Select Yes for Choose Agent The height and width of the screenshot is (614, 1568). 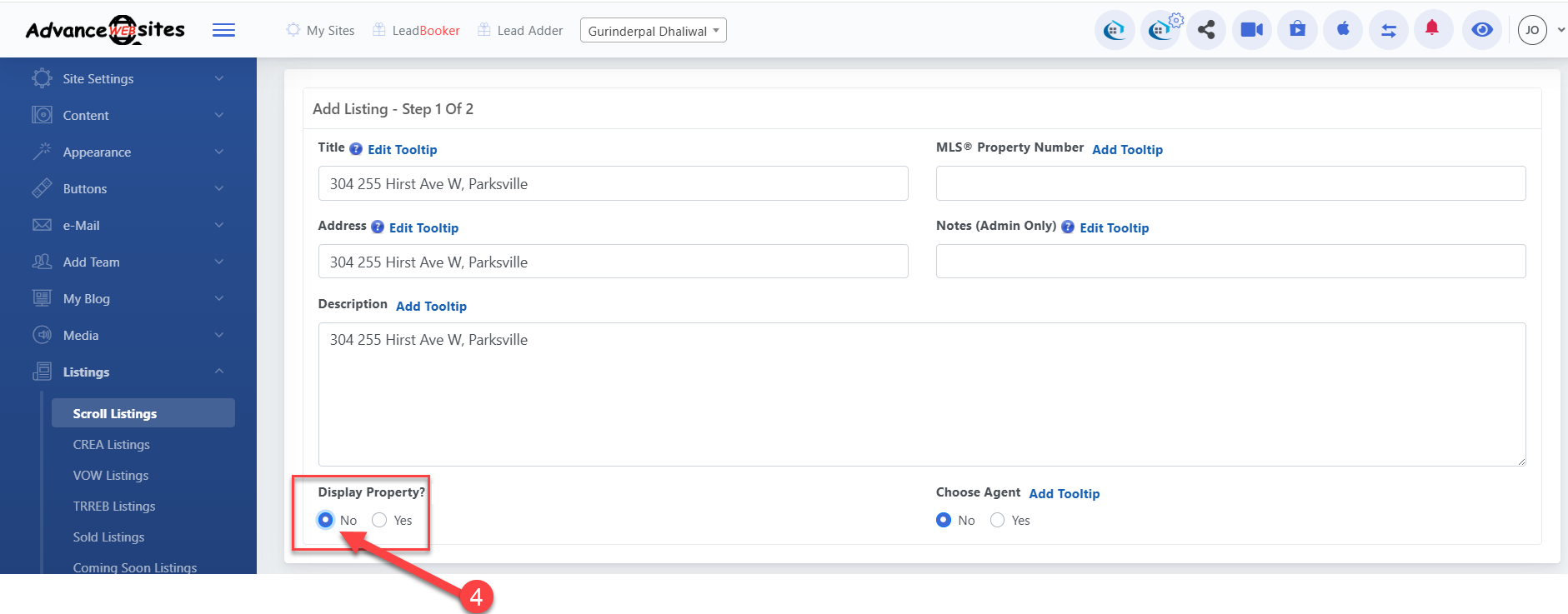(997, 520)
